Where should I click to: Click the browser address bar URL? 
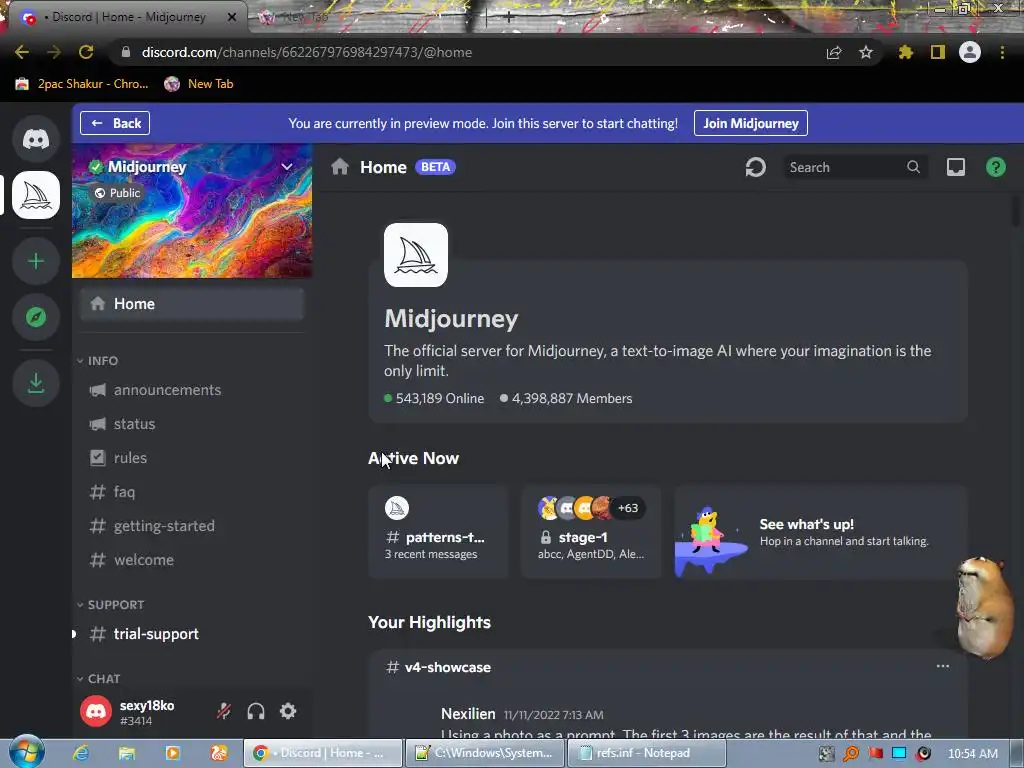[306, 52]
